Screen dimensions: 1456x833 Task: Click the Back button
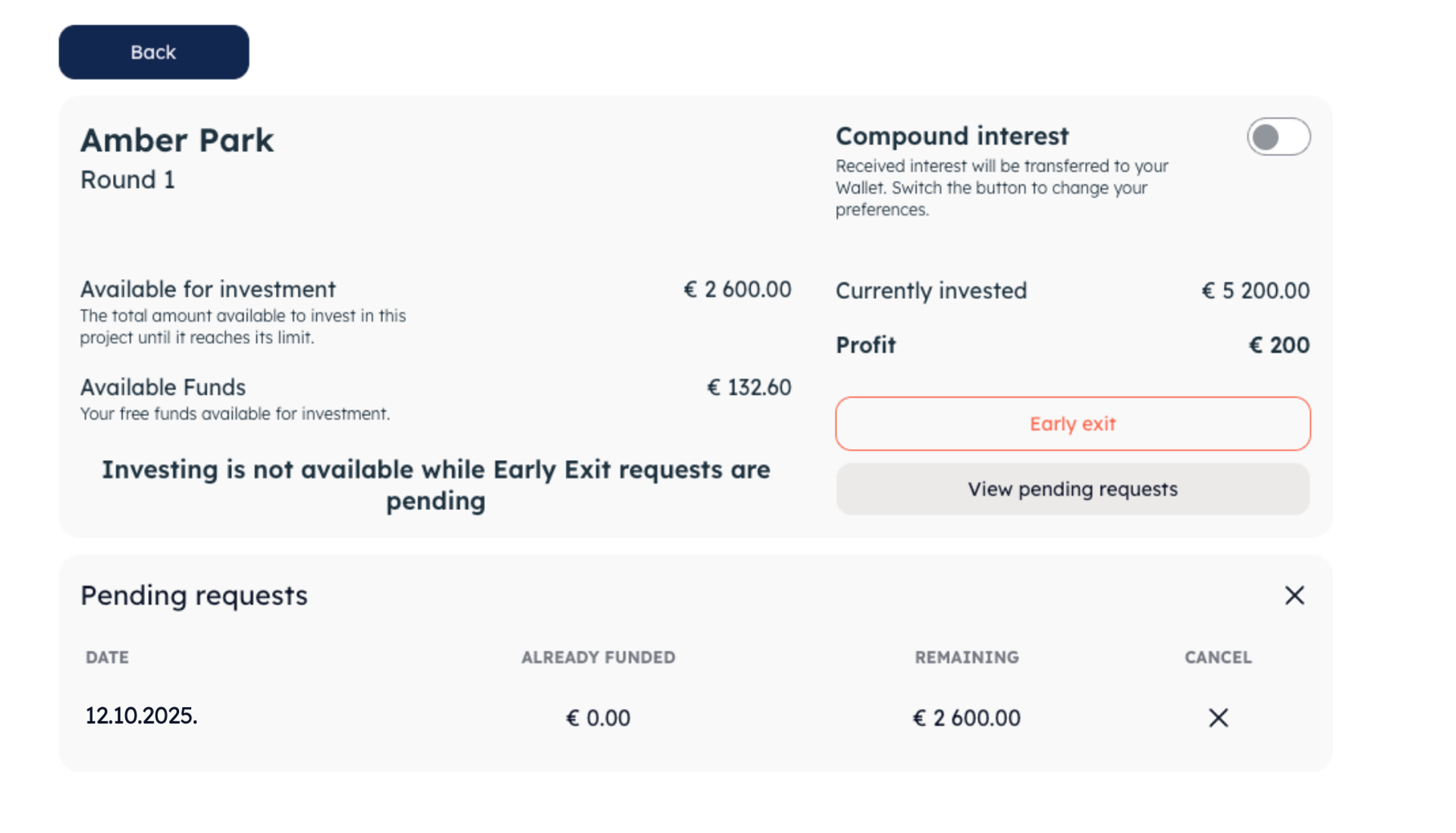(153, 52)
